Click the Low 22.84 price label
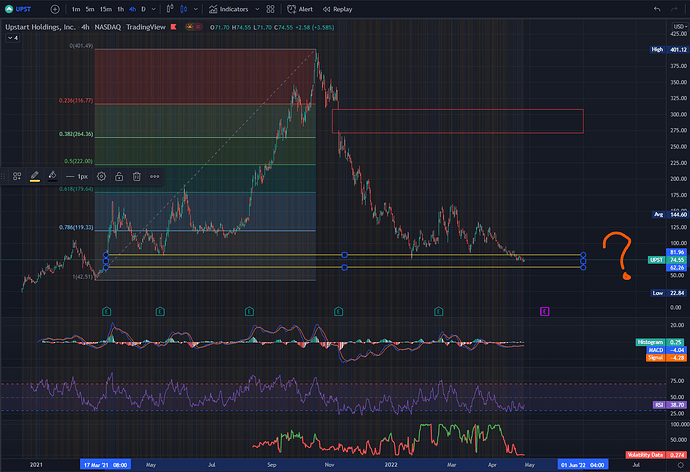The width and height of the screenshot is (690, 472). pos(670,293)
